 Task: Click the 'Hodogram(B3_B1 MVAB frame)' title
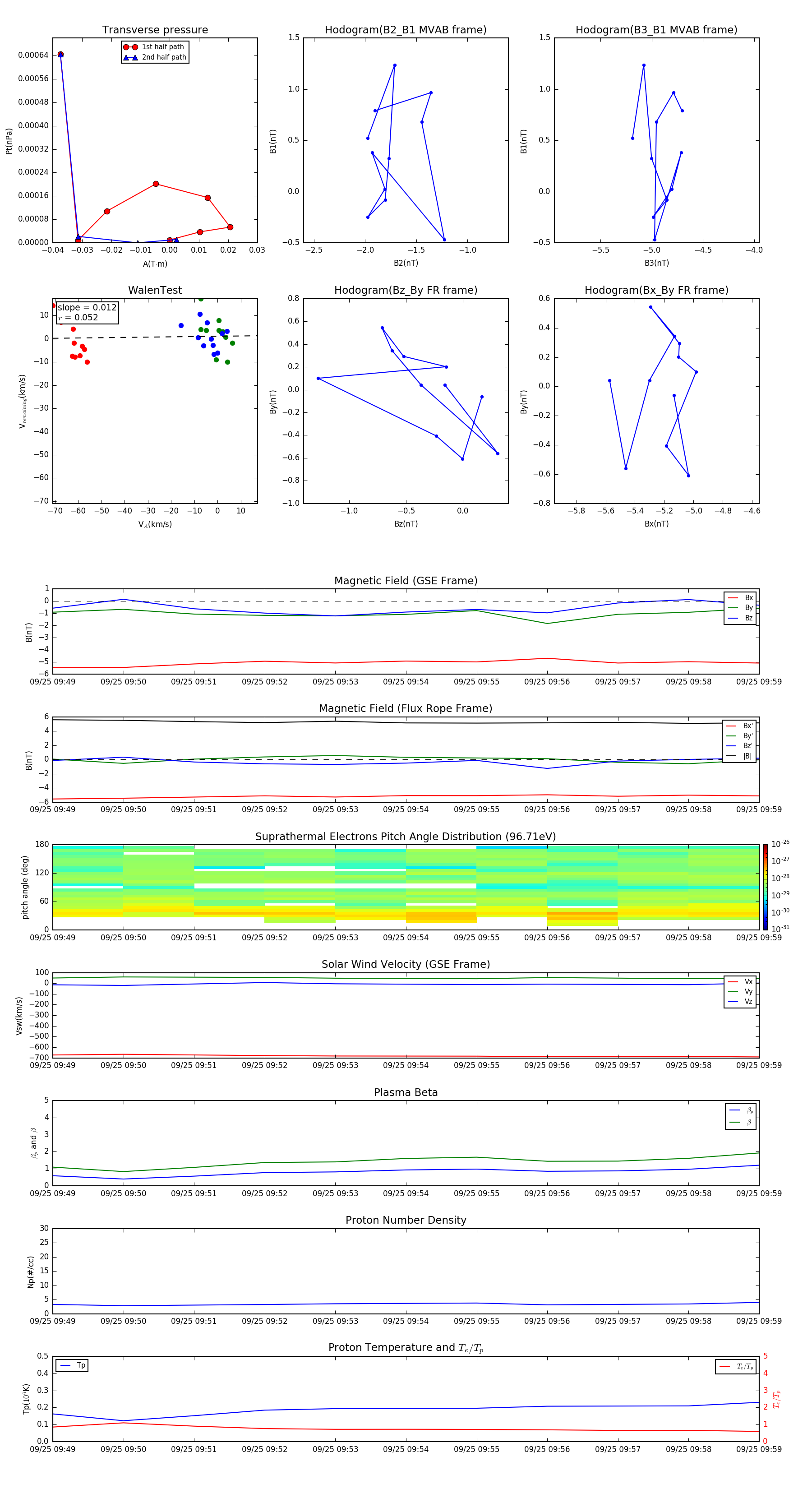pyautogui.click(x=656, y=30)
